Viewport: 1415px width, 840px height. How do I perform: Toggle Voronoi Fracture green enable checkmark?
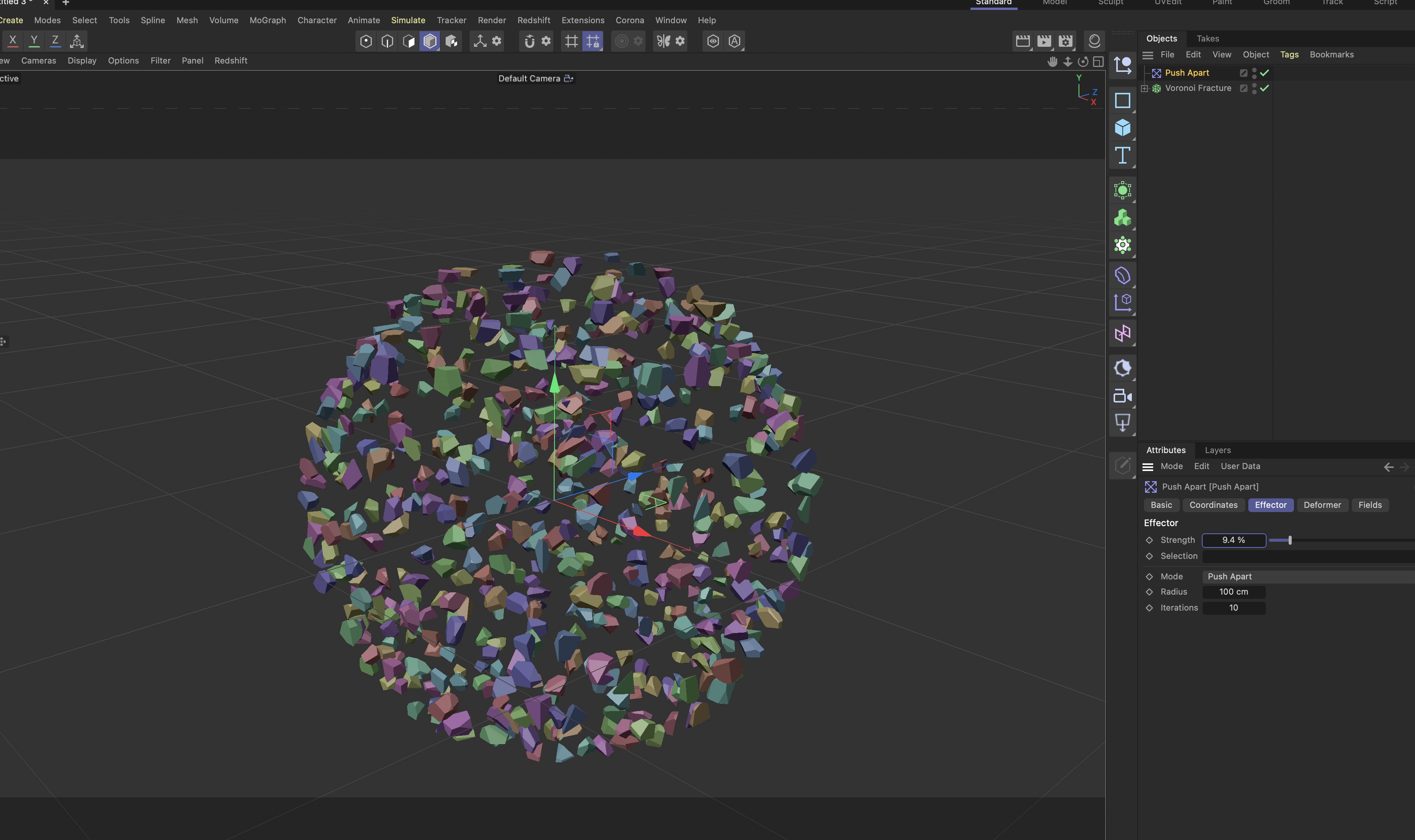click(1264, 88)
